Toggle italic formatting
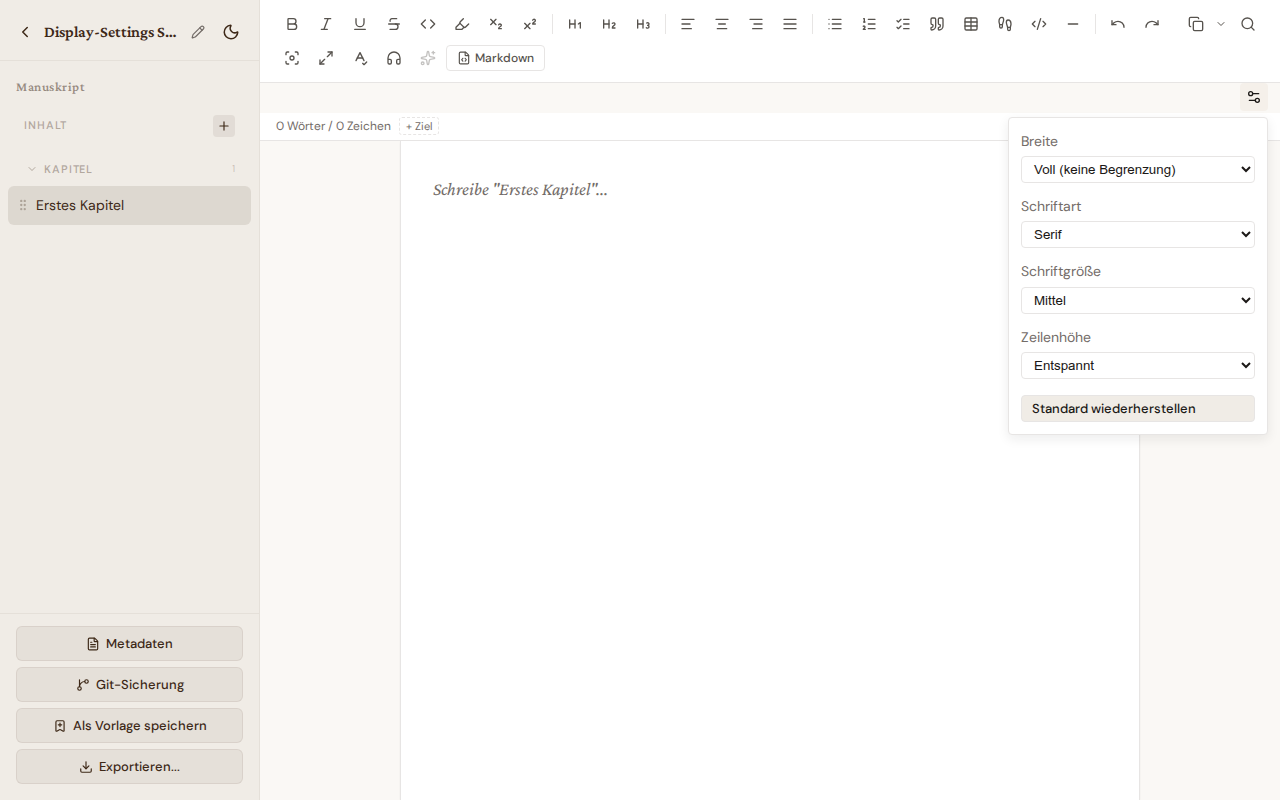The height and width of the screenshot is (800, 1280). (326, 24)
